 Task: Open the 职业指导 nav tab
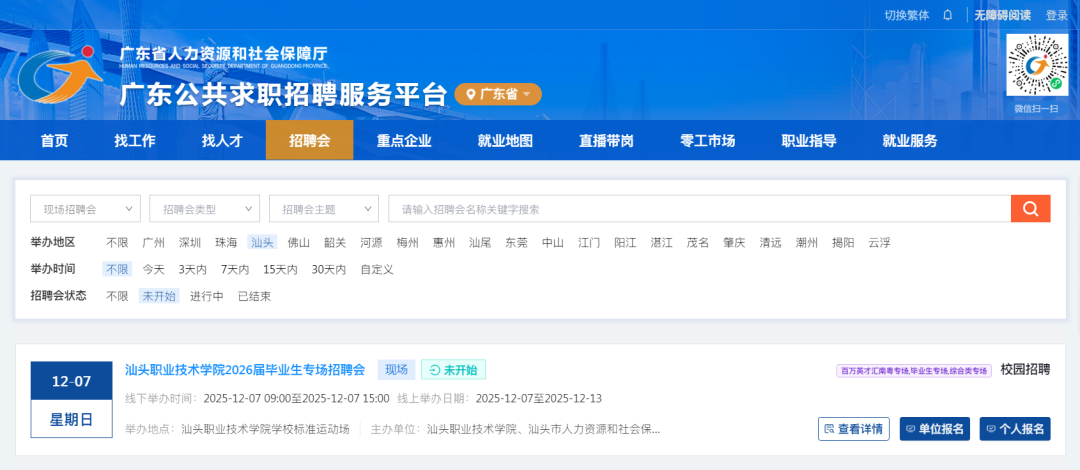point(809,141)
